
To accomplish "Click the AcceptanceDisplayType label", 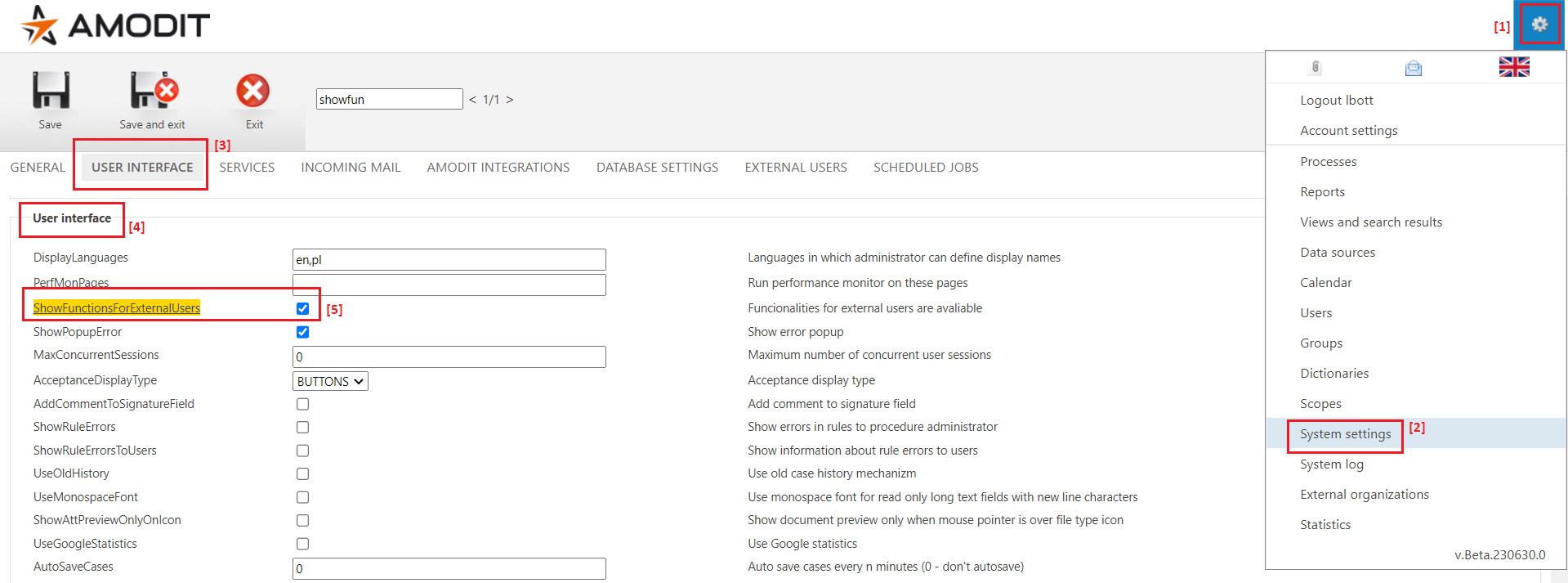I will (x=95, y=380).
